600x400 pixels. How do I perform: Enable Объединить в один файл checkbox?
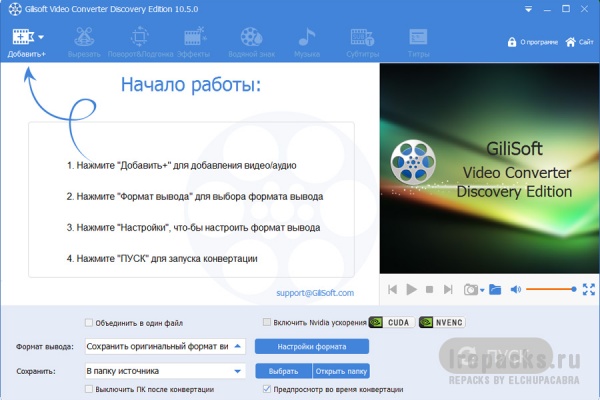coord(89,323)
